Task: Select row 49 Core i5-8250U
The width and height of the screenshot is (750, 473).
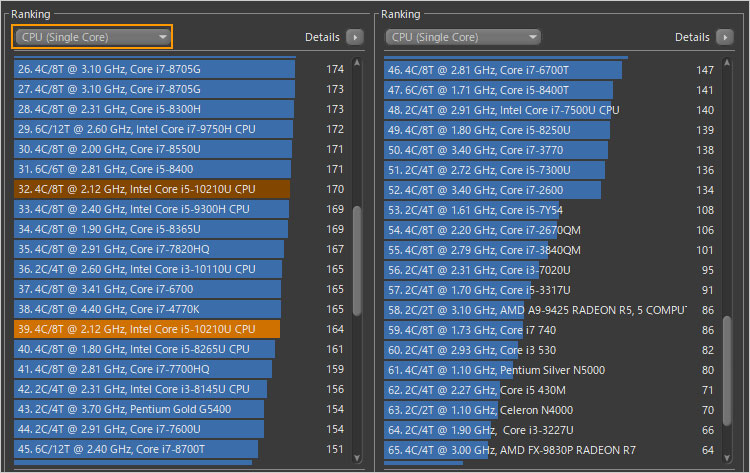Action: coord(549,130)
